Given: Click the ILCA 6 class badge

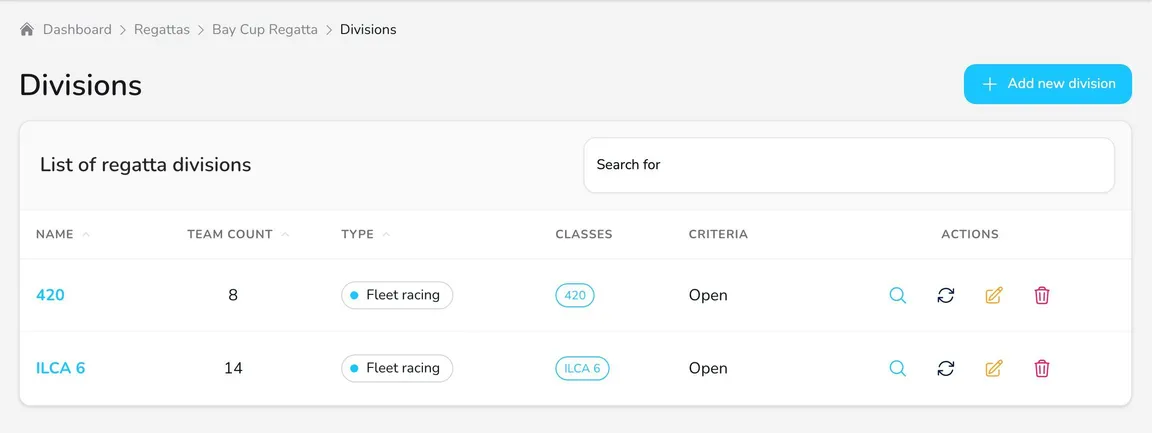Looking at the screenshot, I should point(582,368).
